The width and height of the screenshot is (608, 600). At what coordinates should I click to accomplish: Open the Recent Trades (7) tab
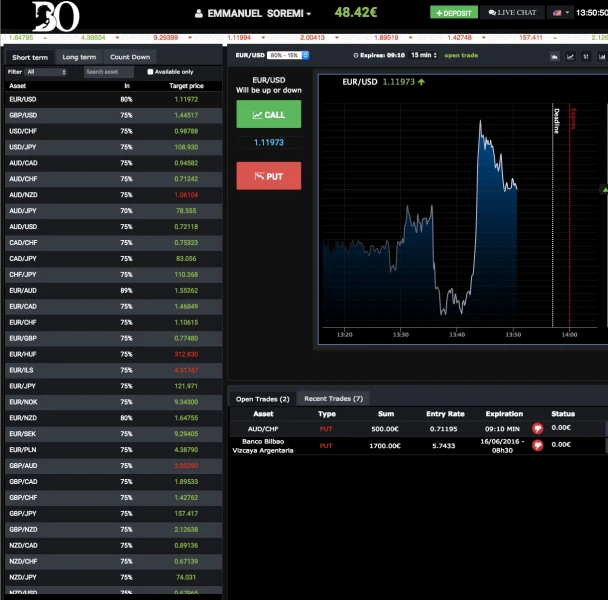[333, 398]
